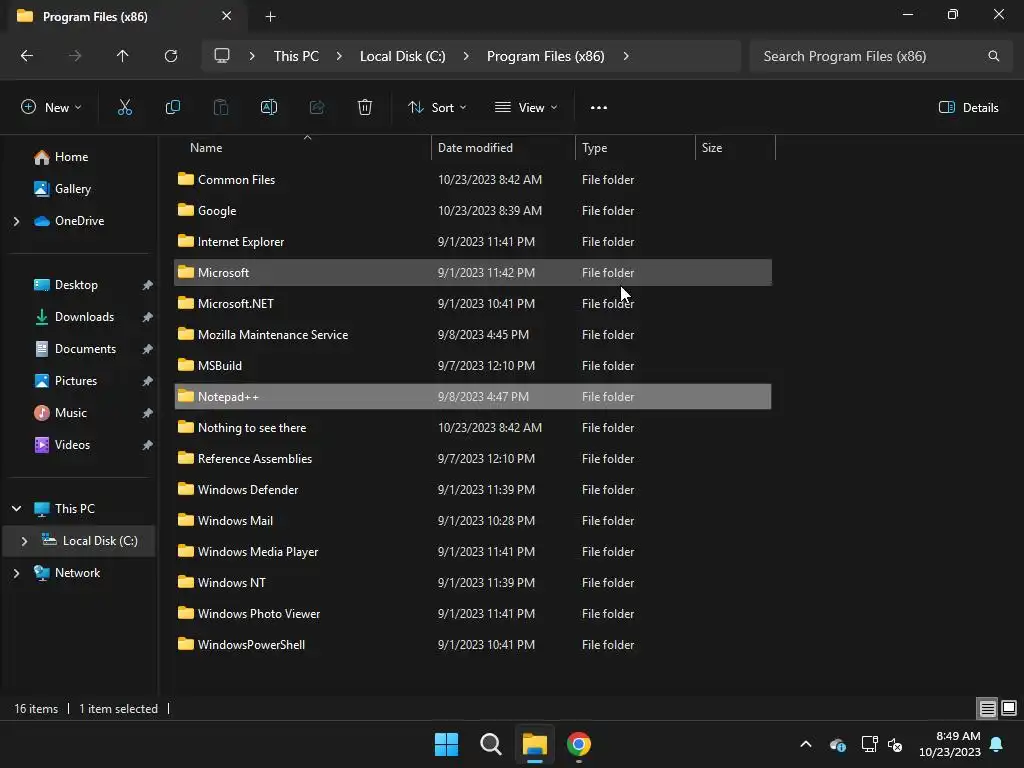Open the Windows Start menu
Image resolution: width=1024 pixels, height=768 pixels.
[447, 744]
